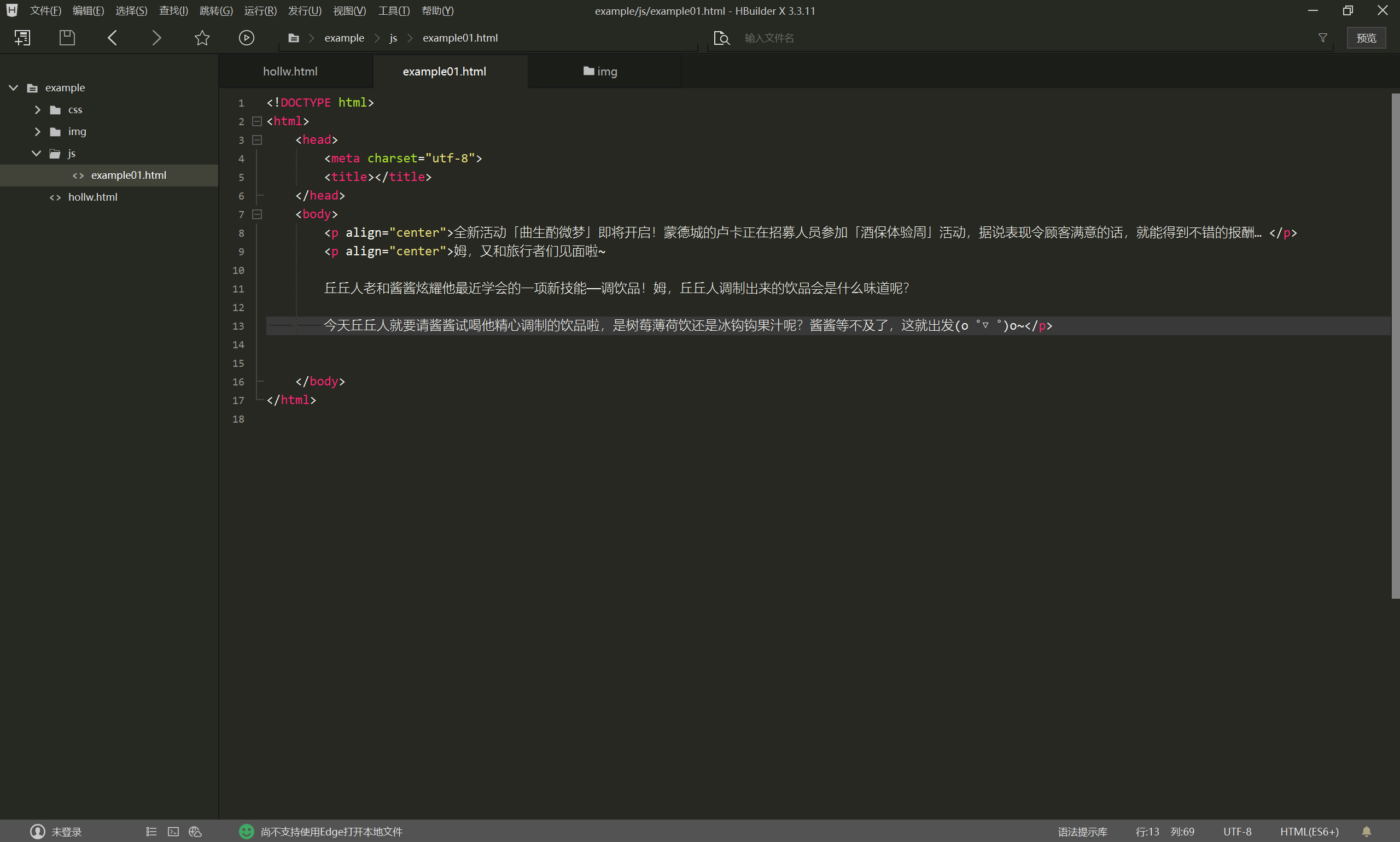Fold the html tag at line 2
The width and height of the screenshot is (1400, 842).
coord(257,121)
